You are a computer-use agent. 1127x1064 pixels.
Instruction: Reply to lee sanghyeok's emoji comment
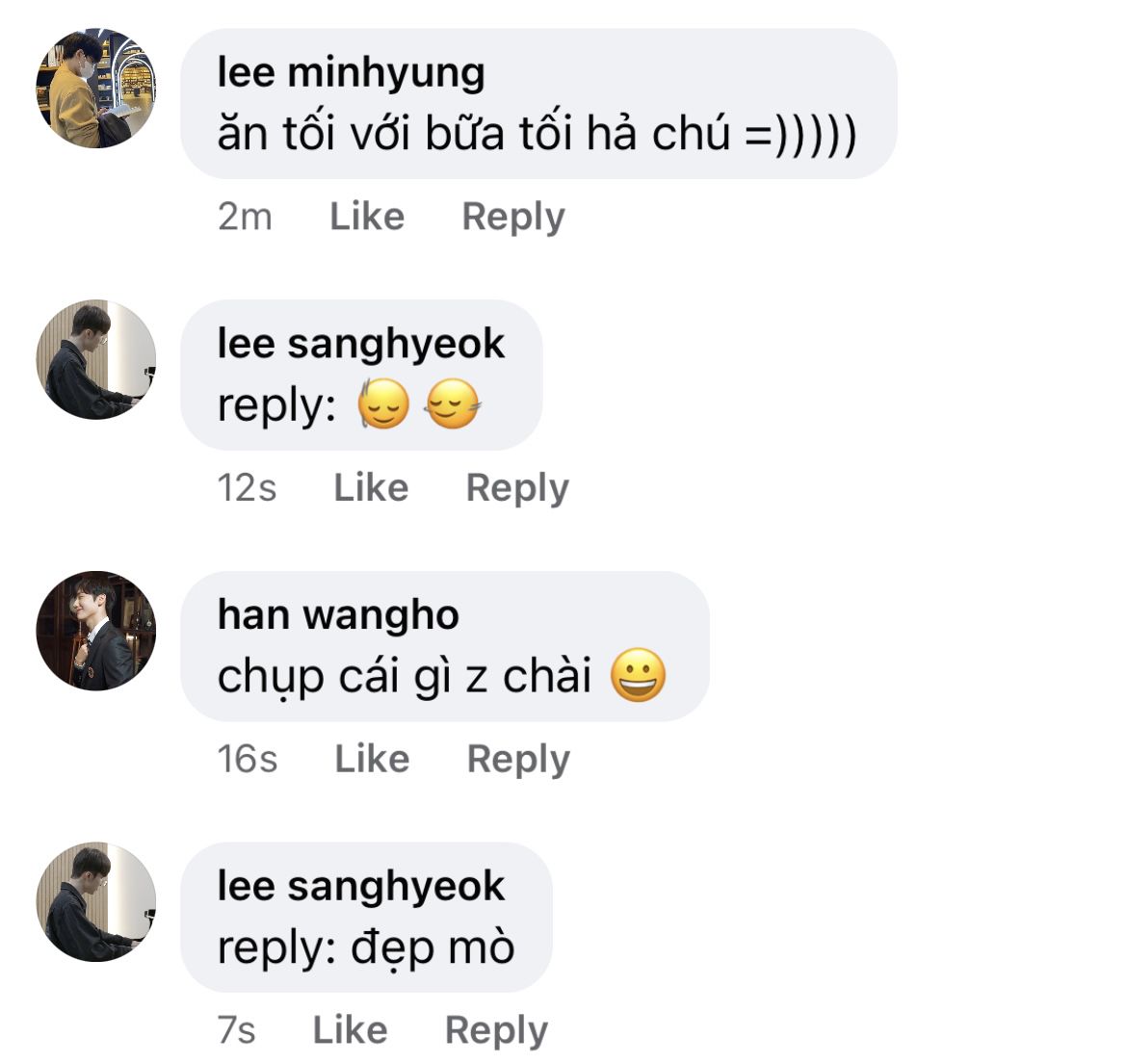click(x=517, y=488)
